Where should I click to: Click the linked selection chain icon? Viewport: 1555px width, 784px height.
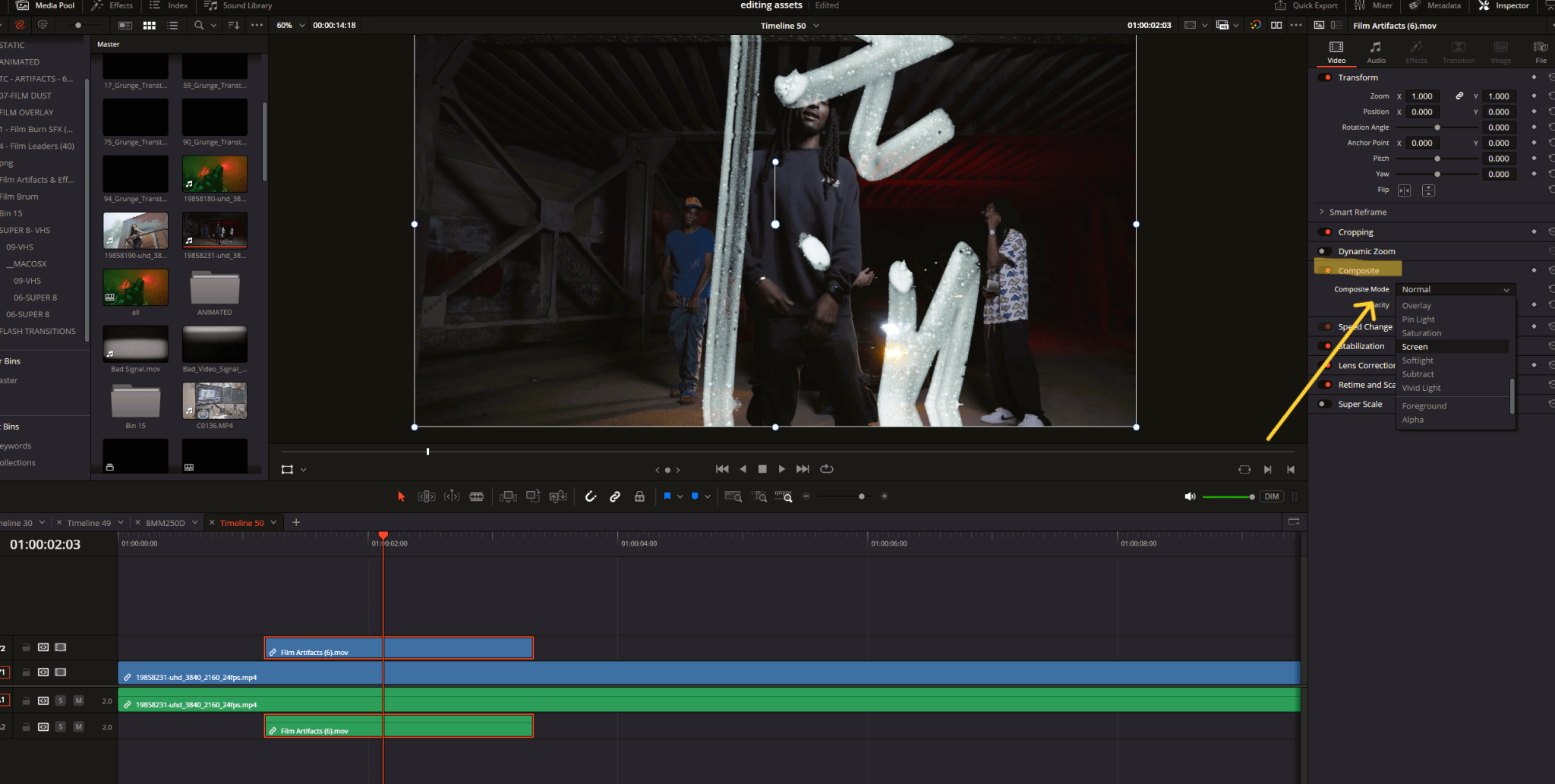(x=615, y=496)
